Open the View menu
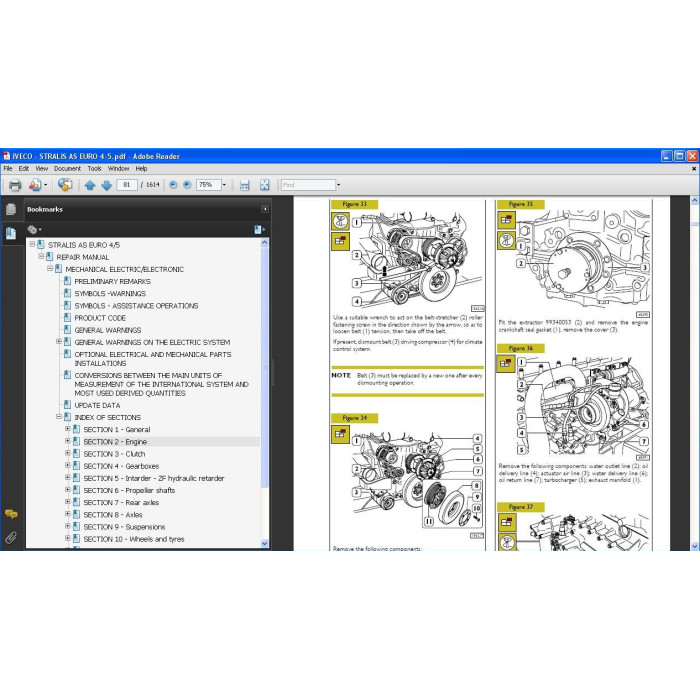 coord(42,169)
